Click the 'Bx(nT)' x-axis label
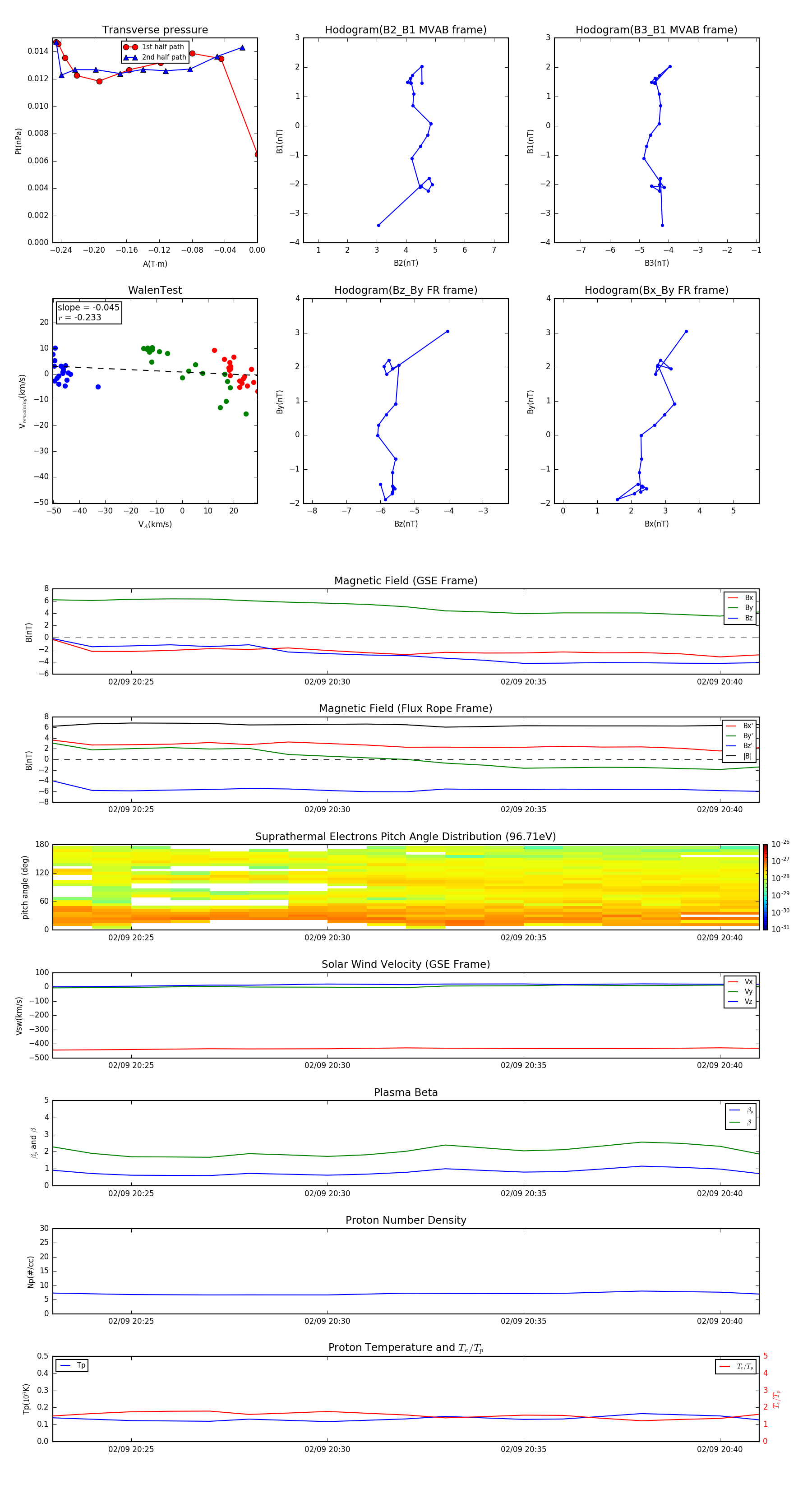The height and width of the screenshot is (1489, 812). coord(656,524)
